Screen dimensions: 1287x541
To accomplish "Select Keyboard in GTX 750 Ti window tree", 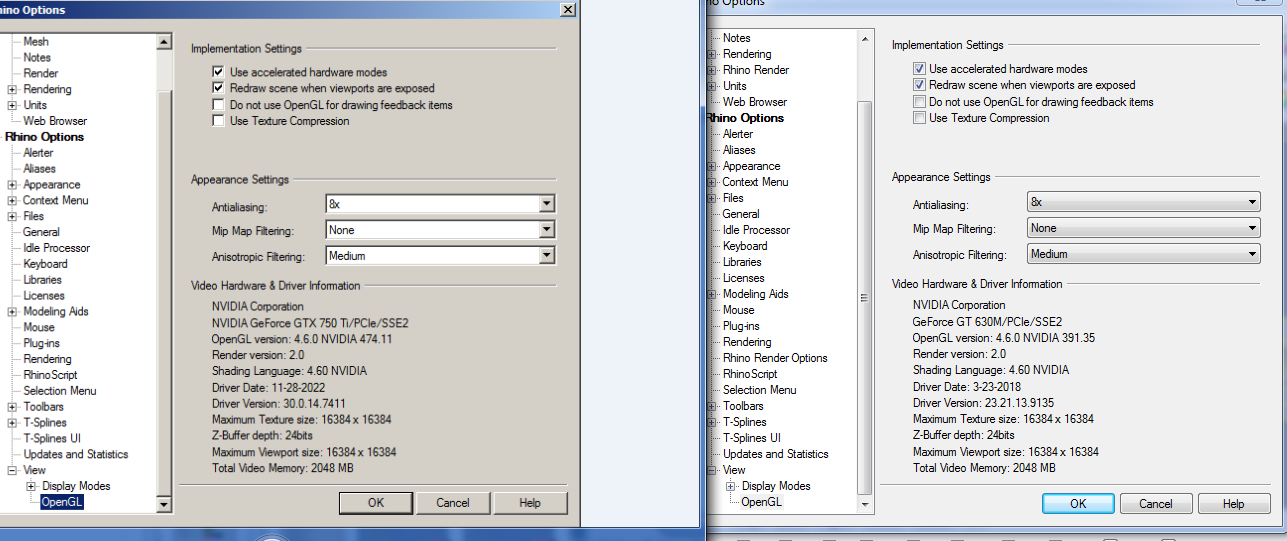I will click(x=45, y=264).
